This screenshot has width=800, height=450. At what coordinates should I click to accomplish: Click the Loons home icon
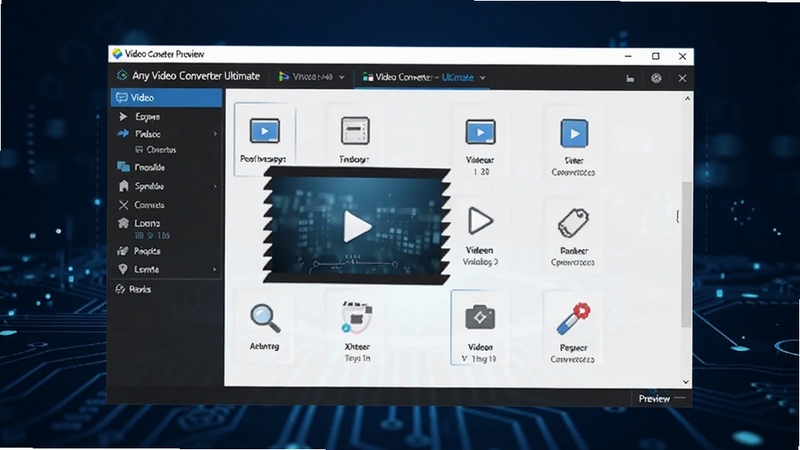tap(123, 223)
